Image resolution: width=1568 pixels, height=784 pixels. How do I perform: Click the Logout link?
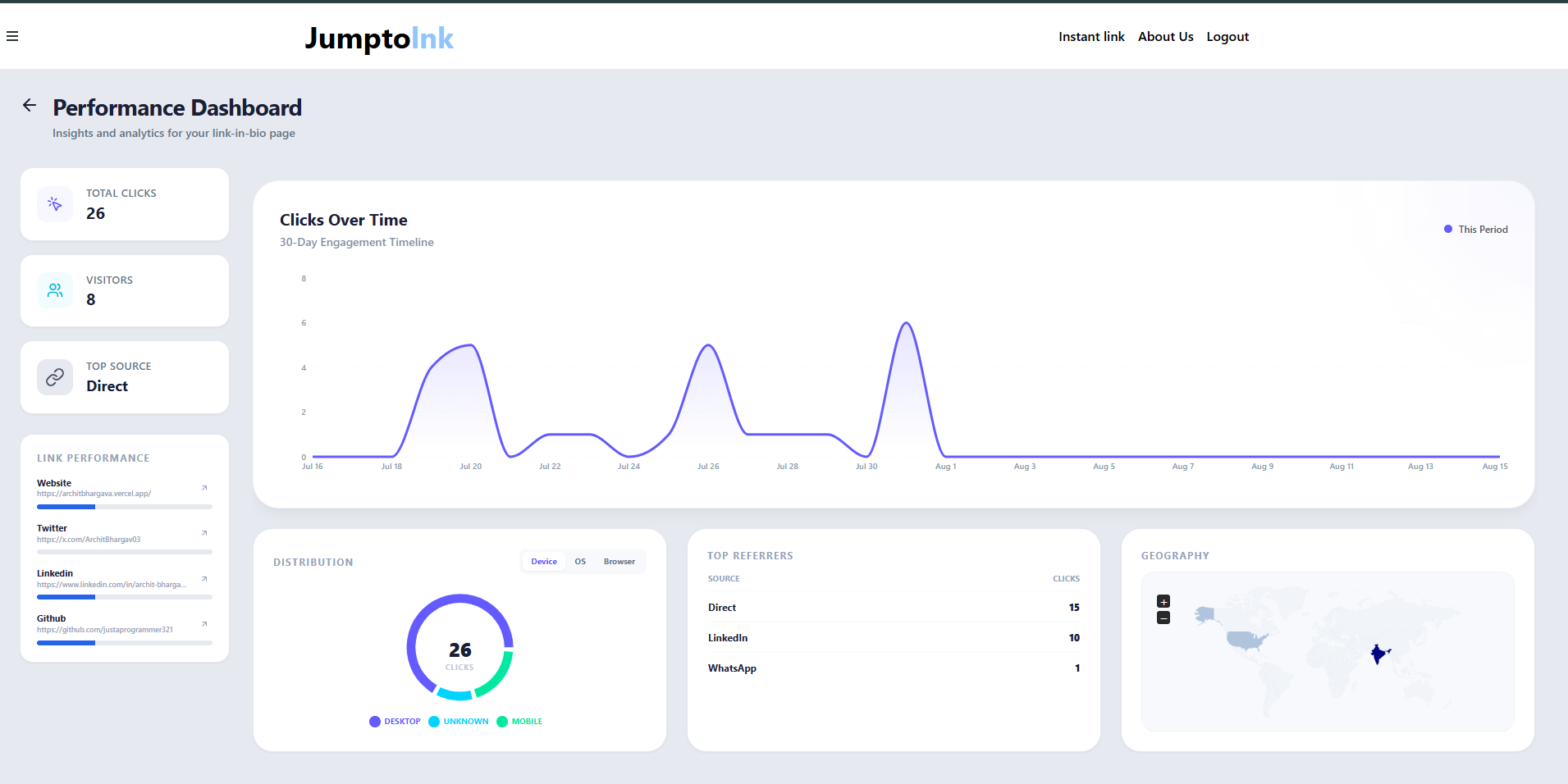1227,37
